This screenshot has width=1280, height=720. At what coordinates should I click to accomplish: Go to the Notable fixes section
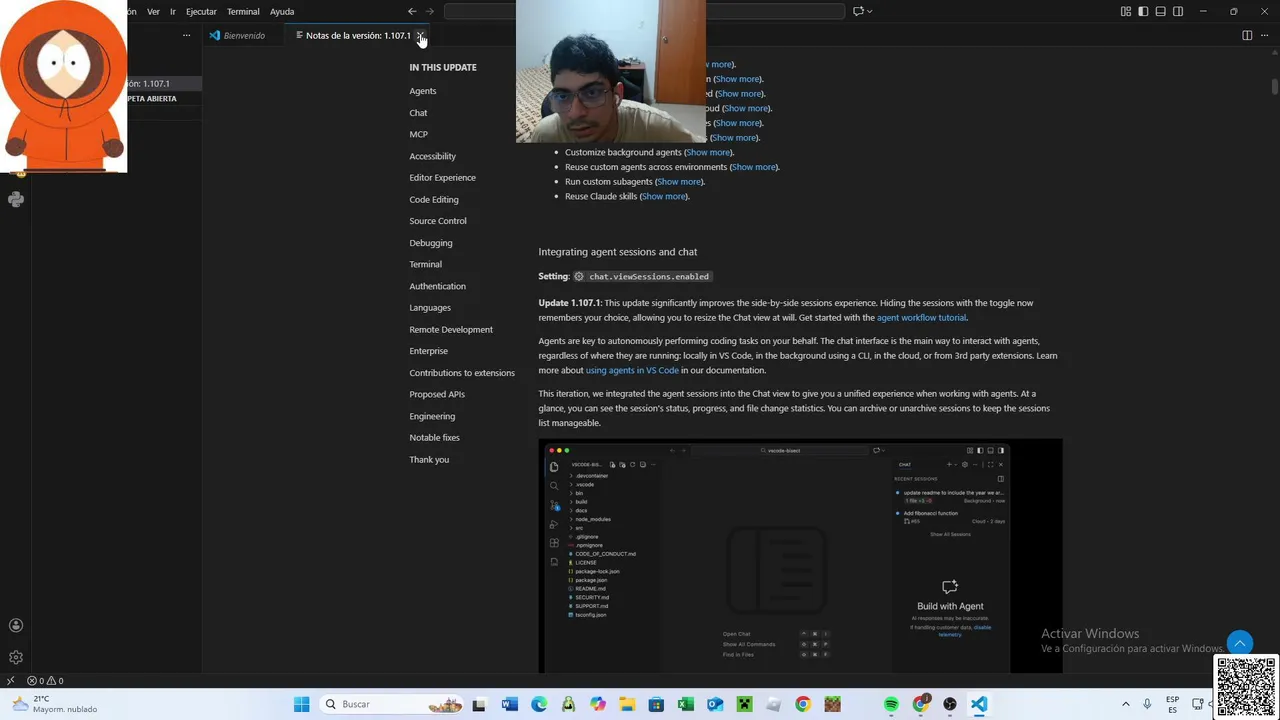pos(434,438)
